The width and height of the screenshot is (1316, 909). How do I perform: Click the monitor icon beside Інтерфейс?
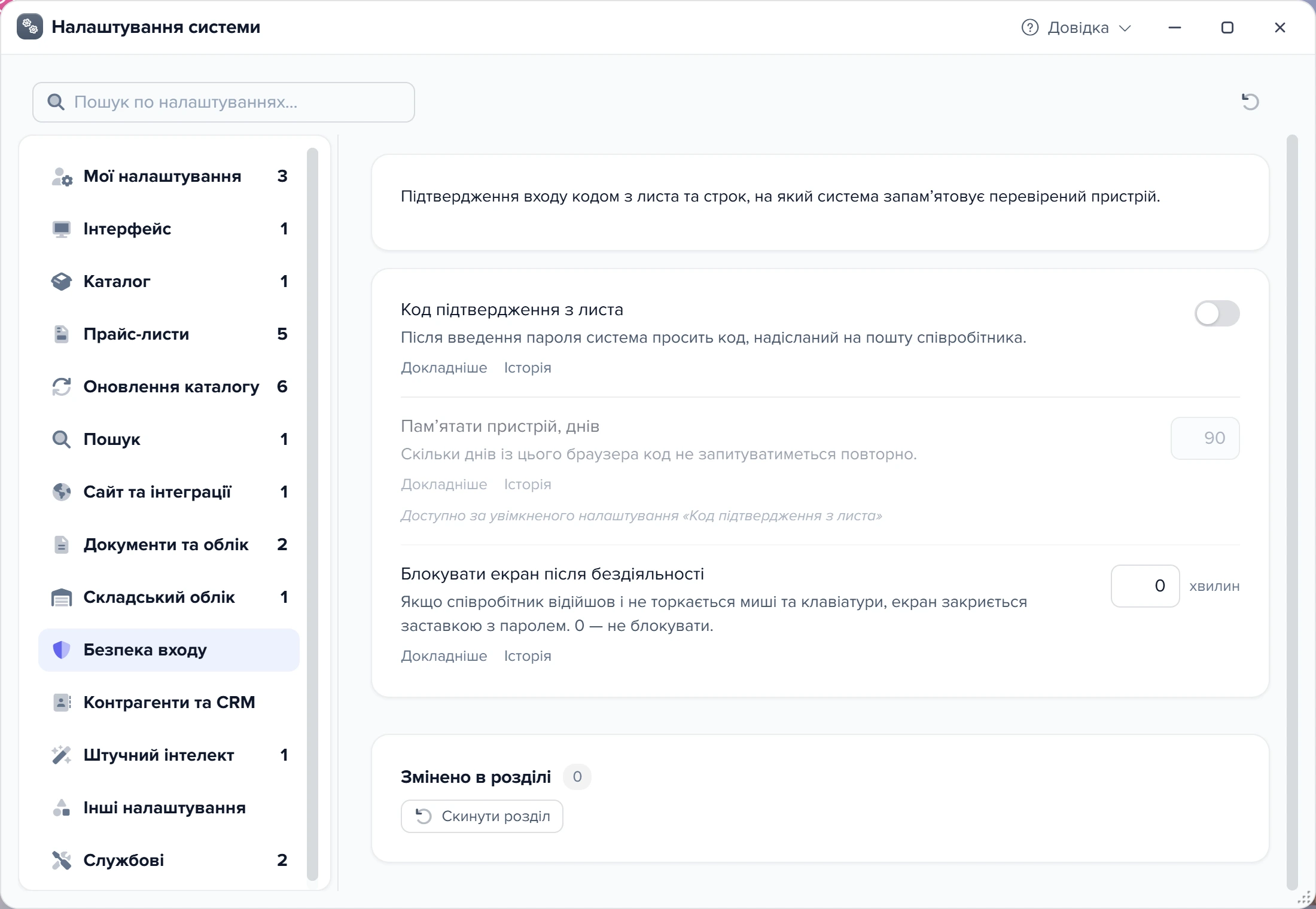pos(62,229)
